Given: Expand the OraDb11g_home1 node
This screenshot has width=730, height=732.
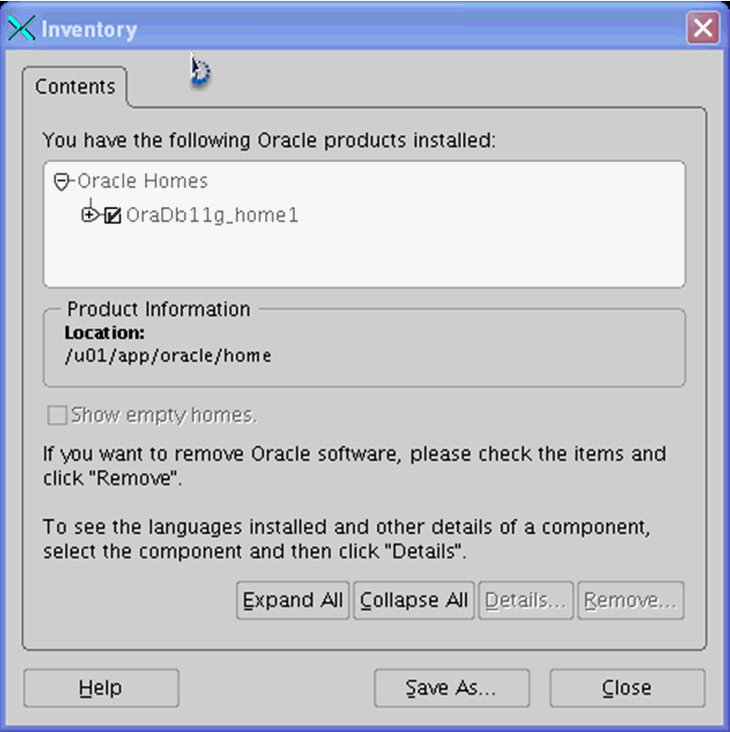Looking at the screenshot, I should 89,215.
